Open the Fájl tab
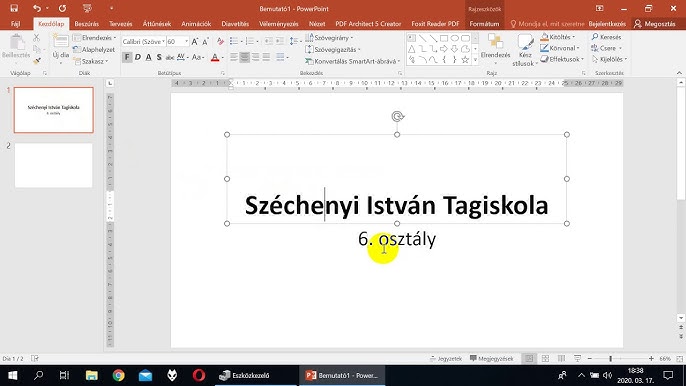The width and height of the screenshot is (686, 386). [x=15, y=24]
